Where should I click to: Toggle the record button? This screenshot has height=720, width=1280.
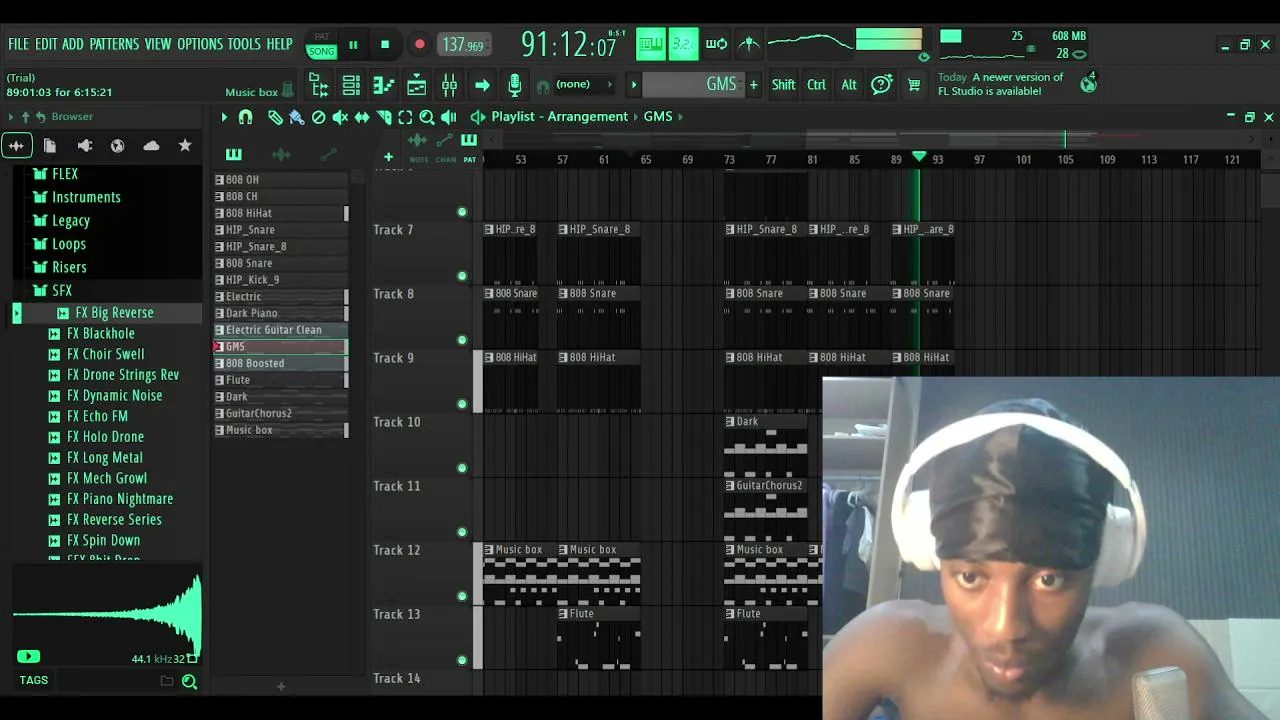(x=420, y=44)
